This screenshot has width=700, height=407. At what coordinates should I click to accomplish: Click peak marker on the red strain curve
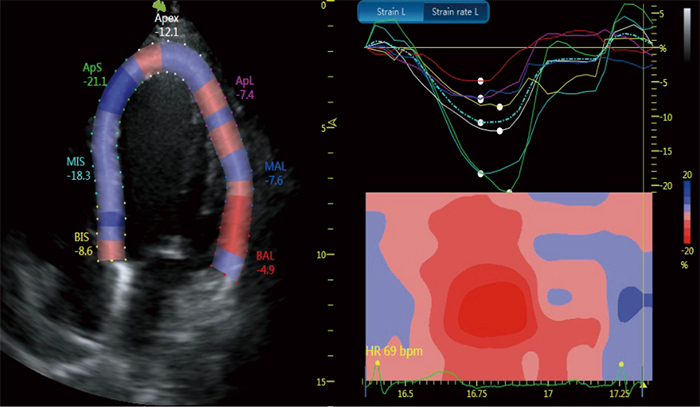pos(481,80)
